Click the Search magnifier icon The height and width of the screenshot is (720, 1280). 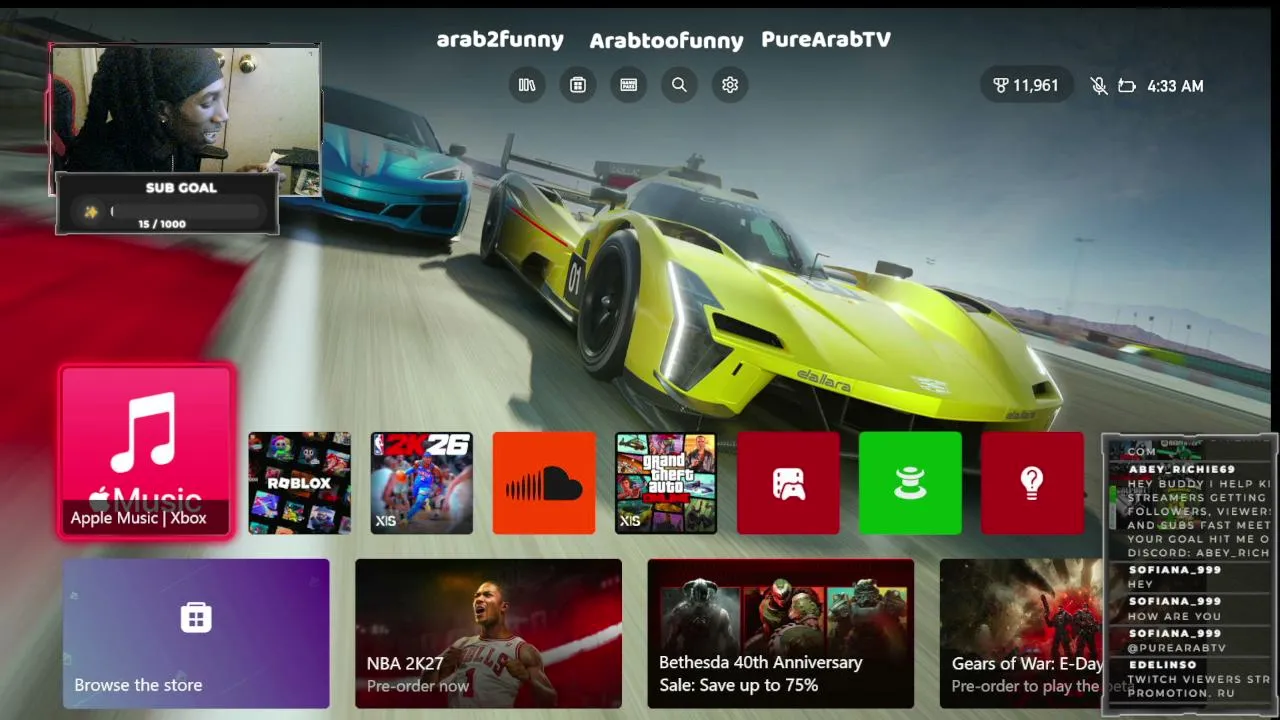click(679, 85)
